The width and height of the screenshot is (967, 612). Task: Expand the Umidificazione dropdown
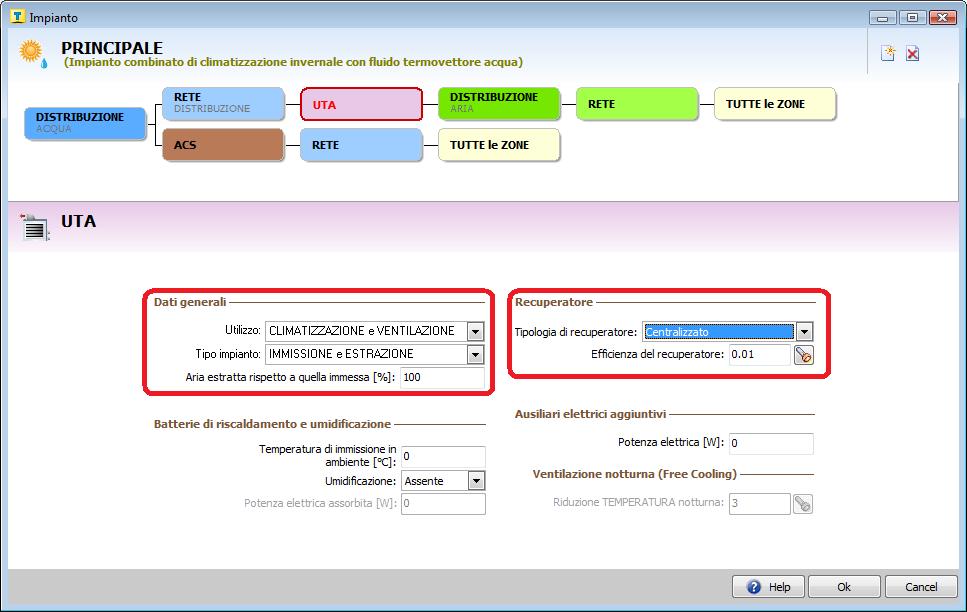pyautogui.click(x=476, y=481)
